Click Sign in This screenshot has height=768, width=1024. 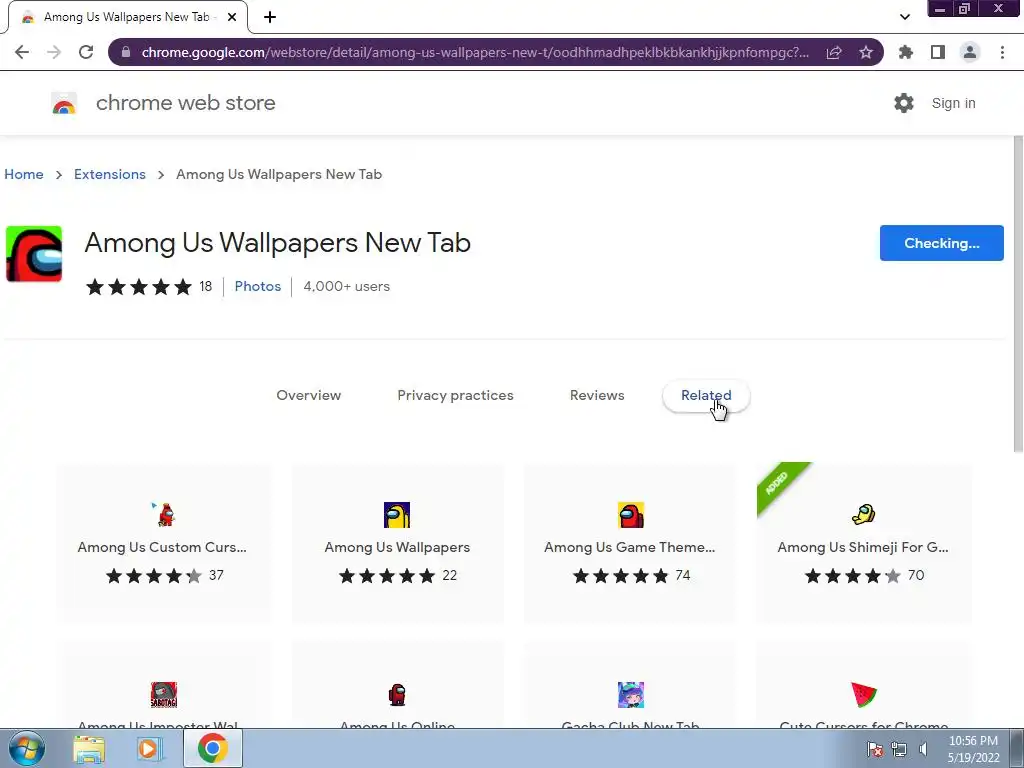pyautogui.click(x=953, y=103)
